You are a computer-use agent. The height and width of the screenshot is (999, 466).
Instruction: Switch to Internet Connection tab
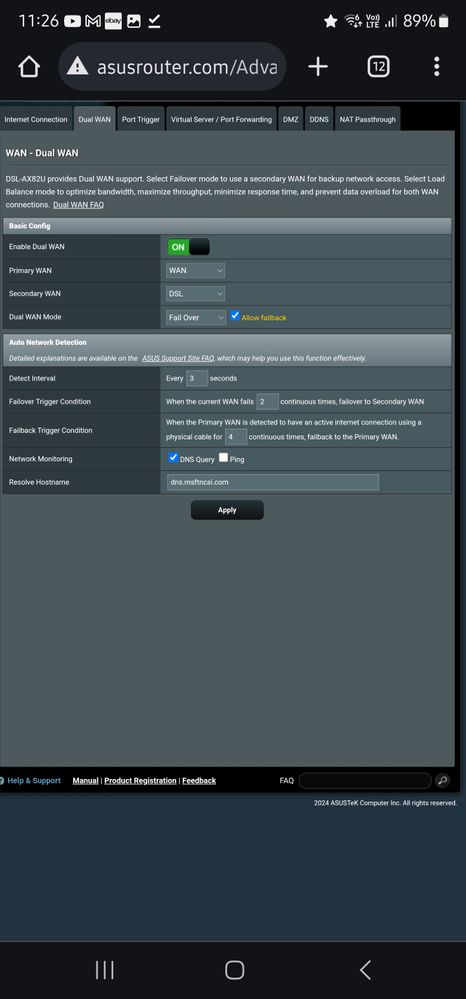(36, 119)
